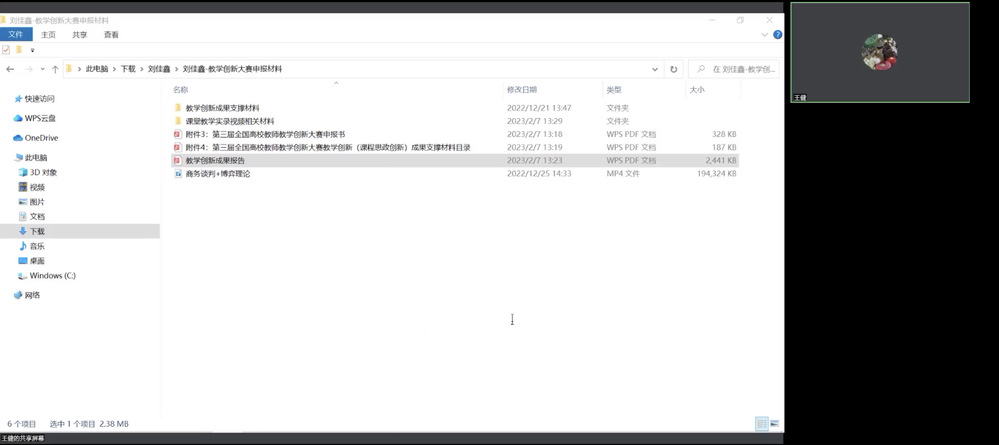Click 下载 in the address breadcrumb
The image size is (999, 445).
(x=128, y=70)
